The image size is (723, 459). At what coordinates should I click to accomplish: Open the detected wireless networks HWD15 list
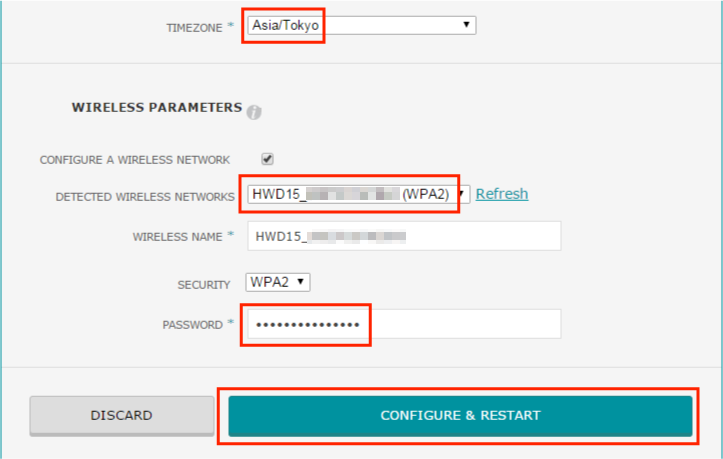(359, 194)
